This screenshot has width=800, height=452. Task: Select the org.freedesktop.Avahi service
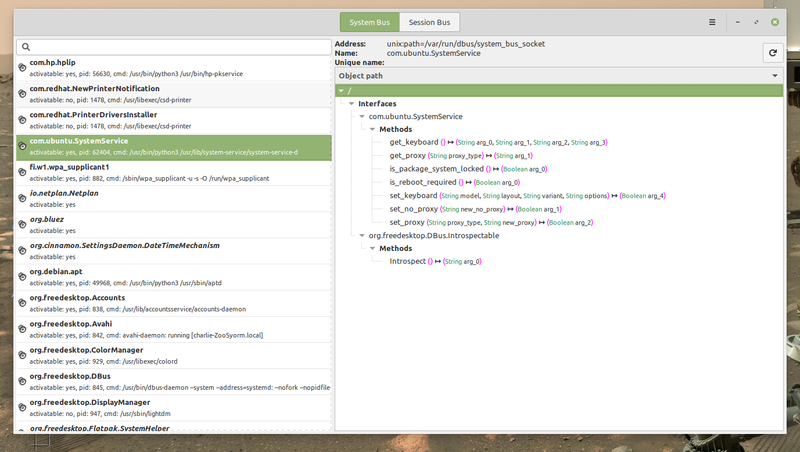[173, 329]
